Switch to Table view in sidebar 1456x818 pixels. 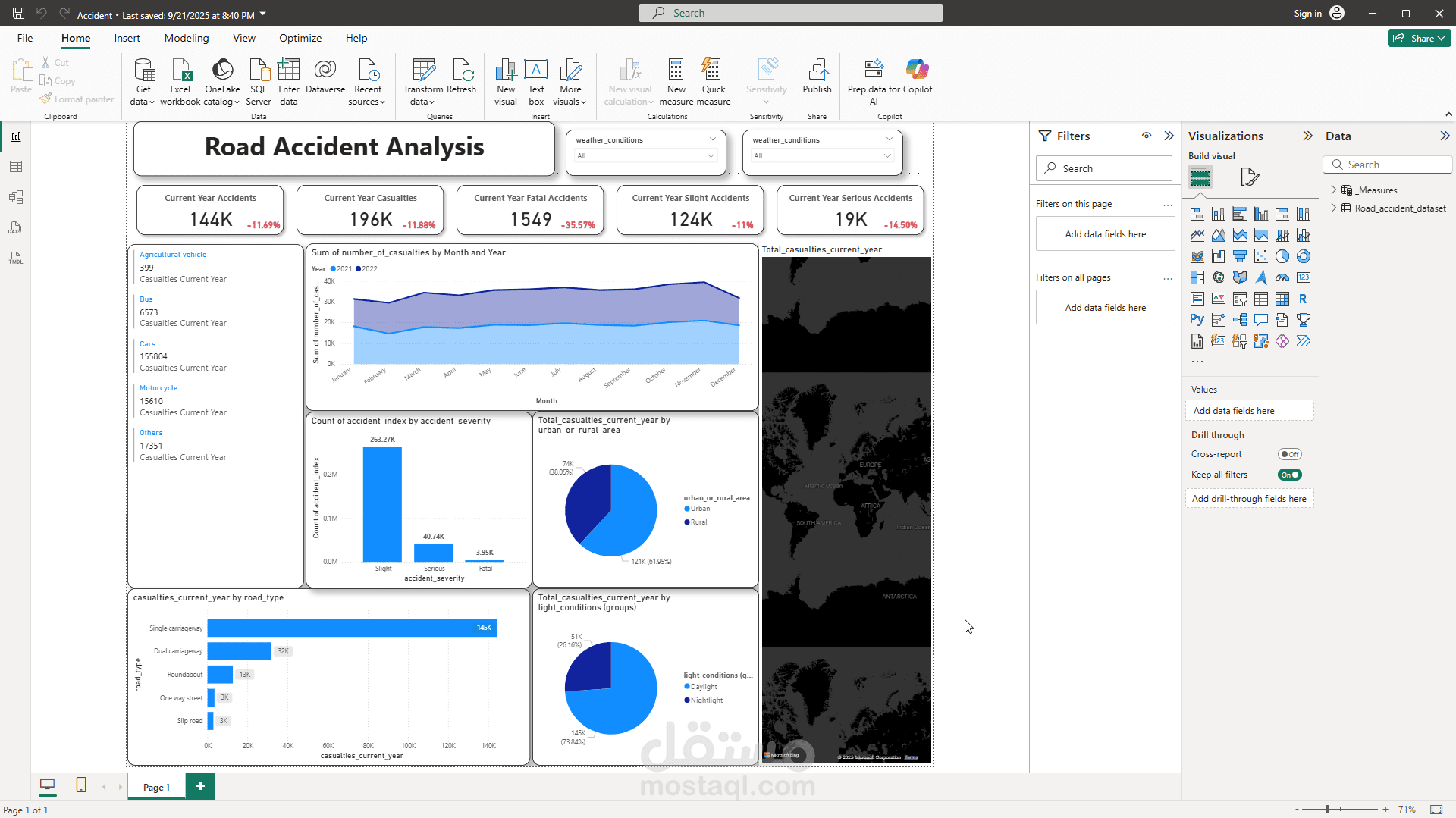click(x=16, y=167)
